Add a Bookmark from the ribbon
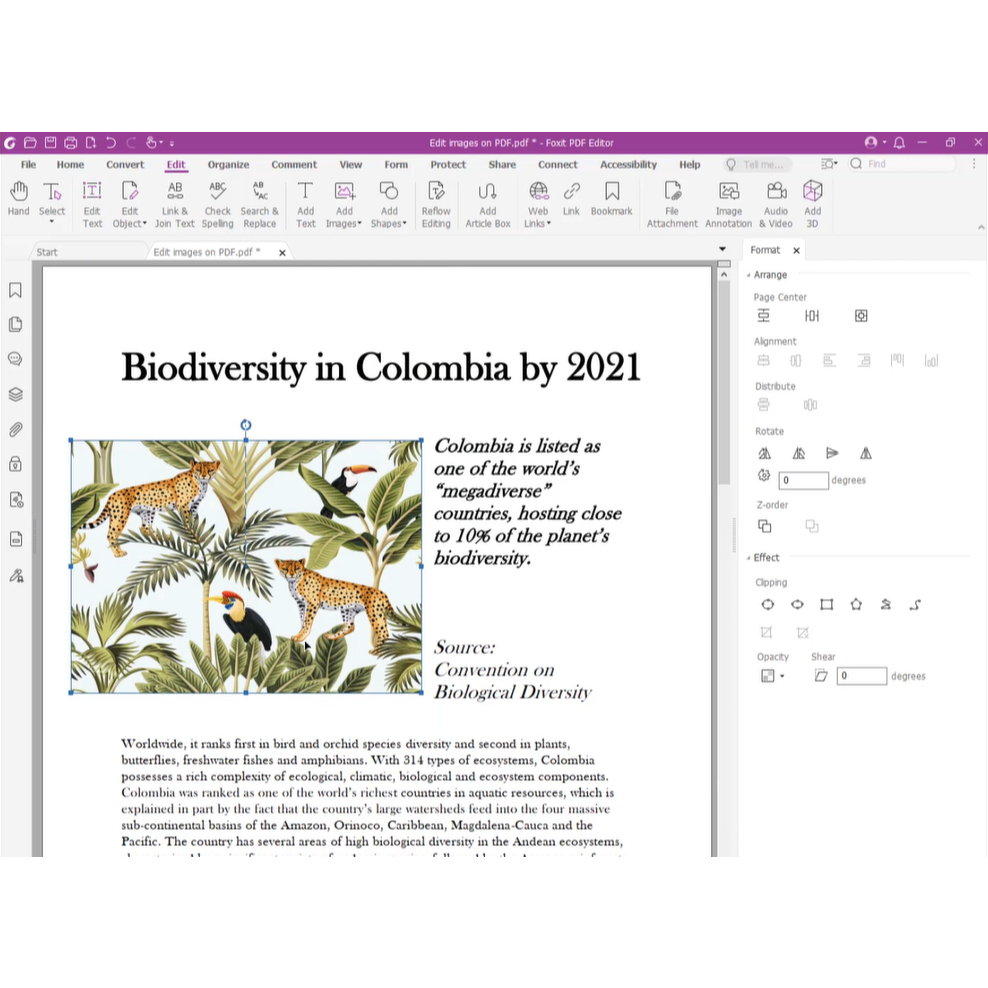The width and height of the screenshot is (988, 988). 611,199
